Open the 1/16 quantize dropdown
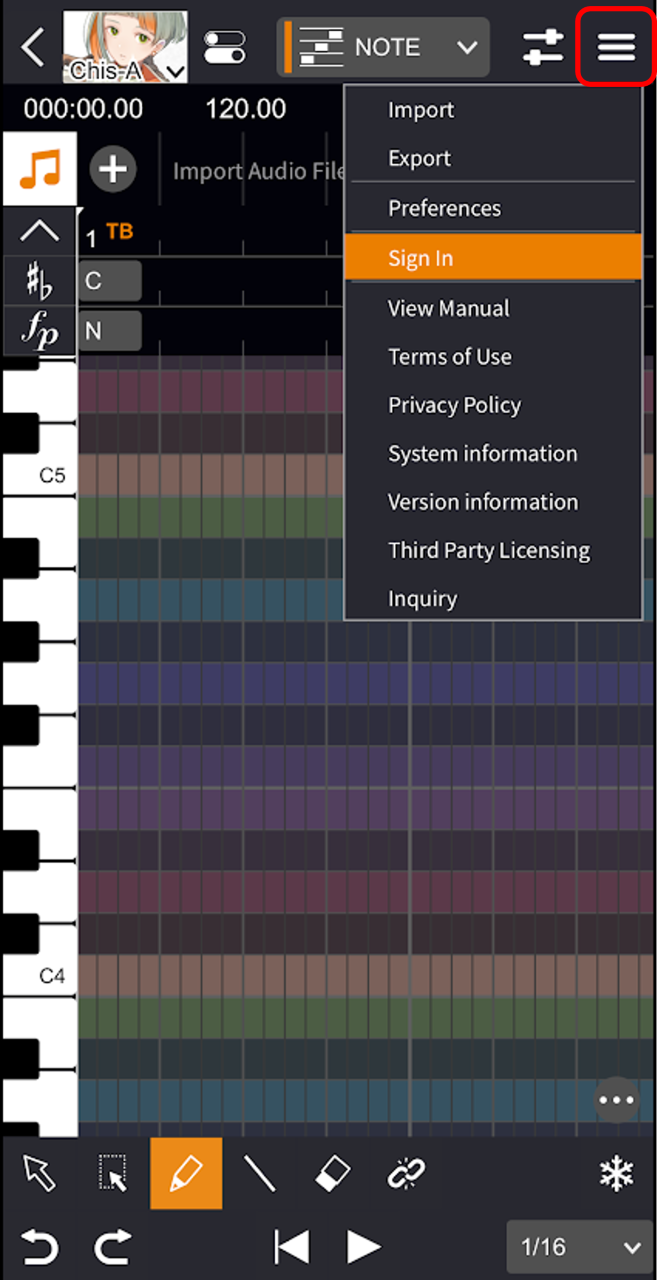Viewport: 657px width, 1280px height. 578,1247
